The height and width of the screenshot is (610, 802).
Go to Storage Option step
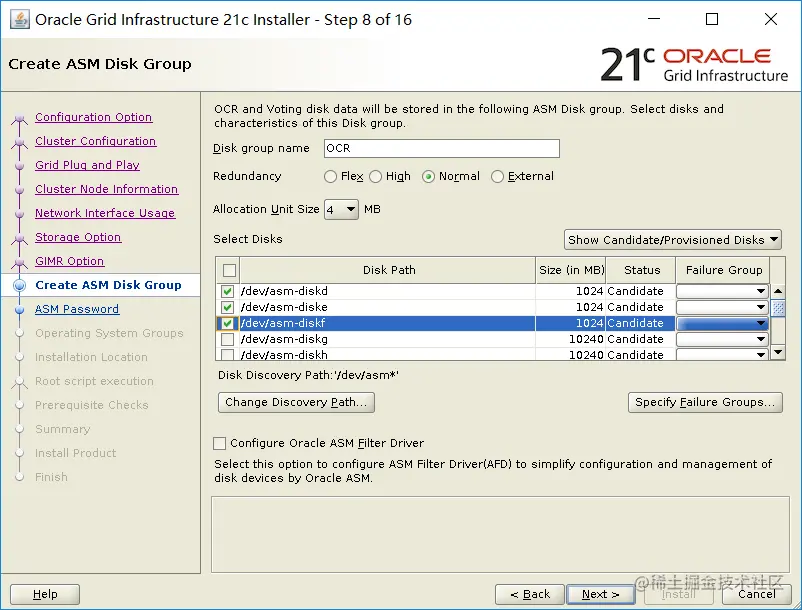coord(78,237)
